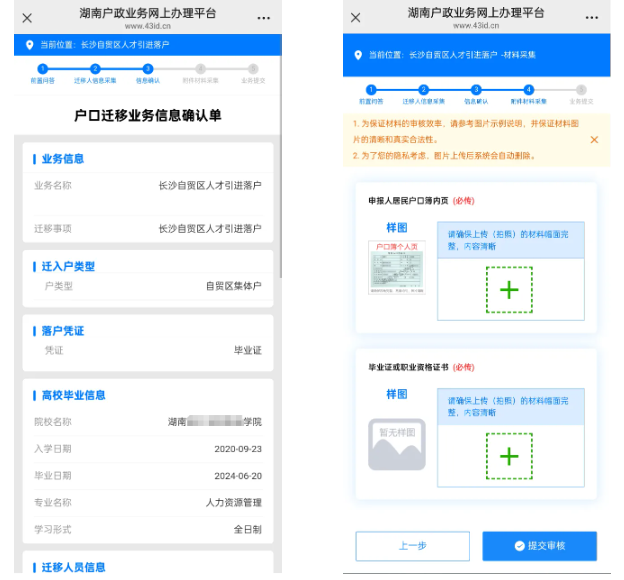
Task: Click the location pin icon on right screen
Action: pos(358,55)
